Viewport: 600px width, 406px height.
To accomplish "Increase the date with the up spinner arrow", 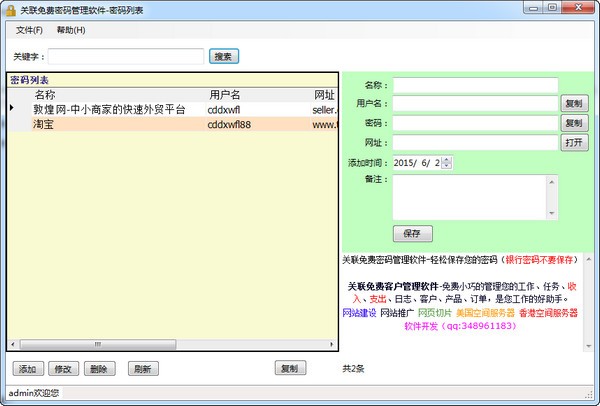I will point(447,159).
